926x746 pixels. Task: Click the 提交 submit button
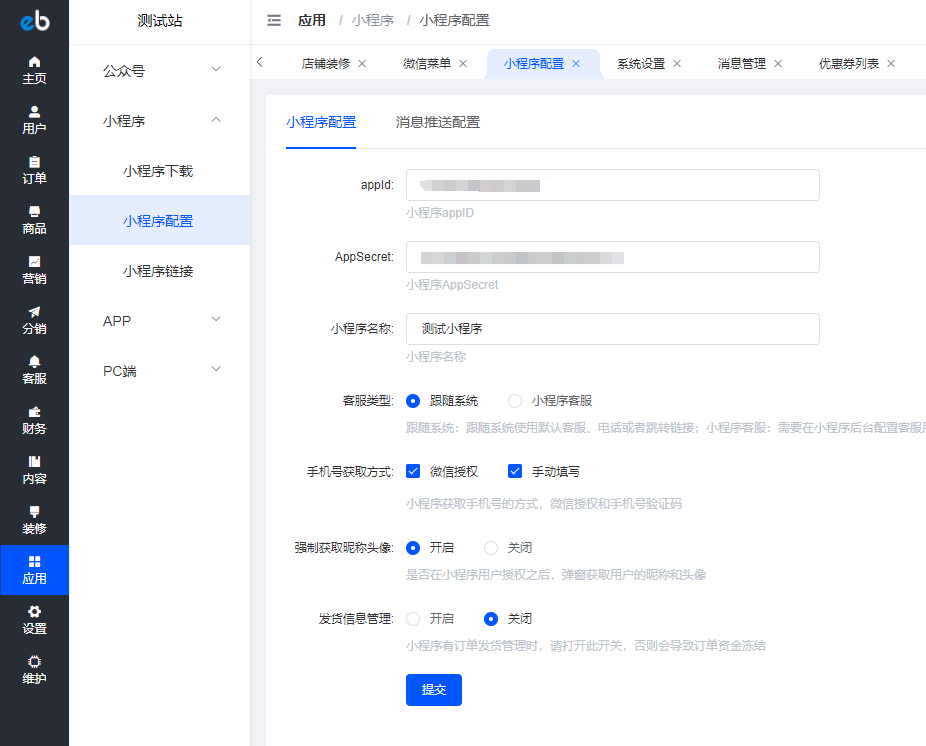point(433,690)
